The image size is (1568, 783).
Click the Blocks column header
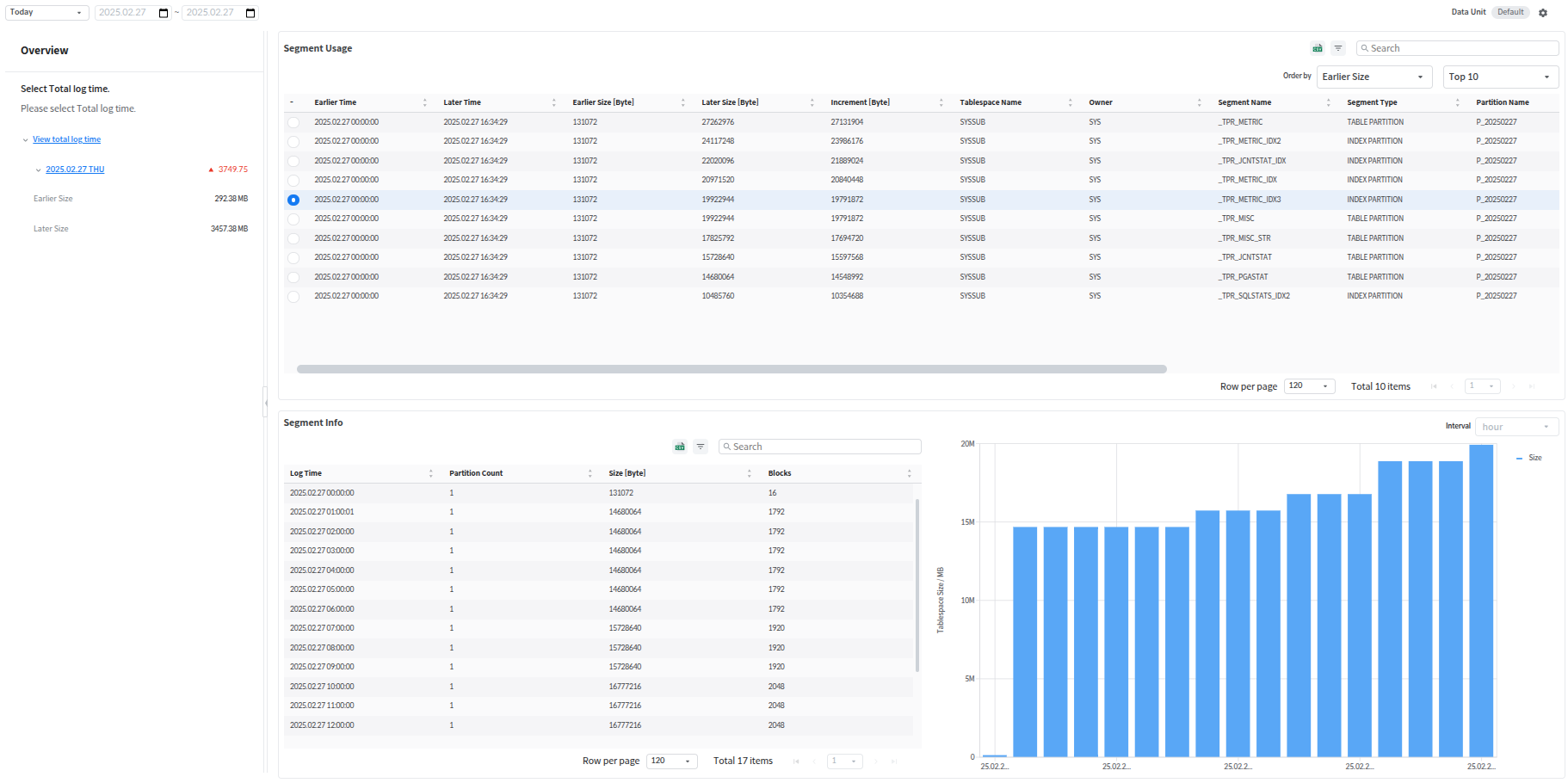tap(780, 473)
